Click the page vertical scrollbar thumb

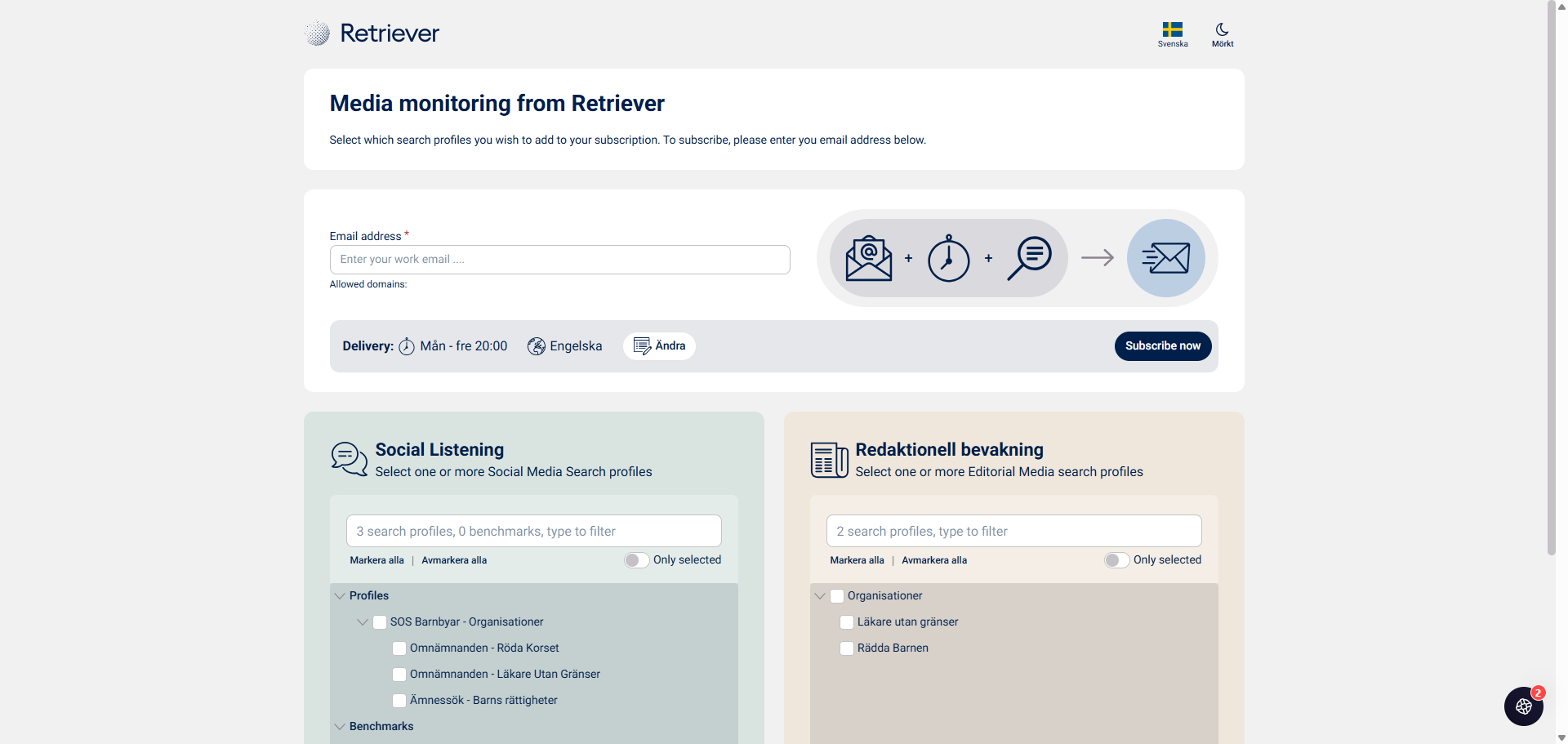(1552, 278)
